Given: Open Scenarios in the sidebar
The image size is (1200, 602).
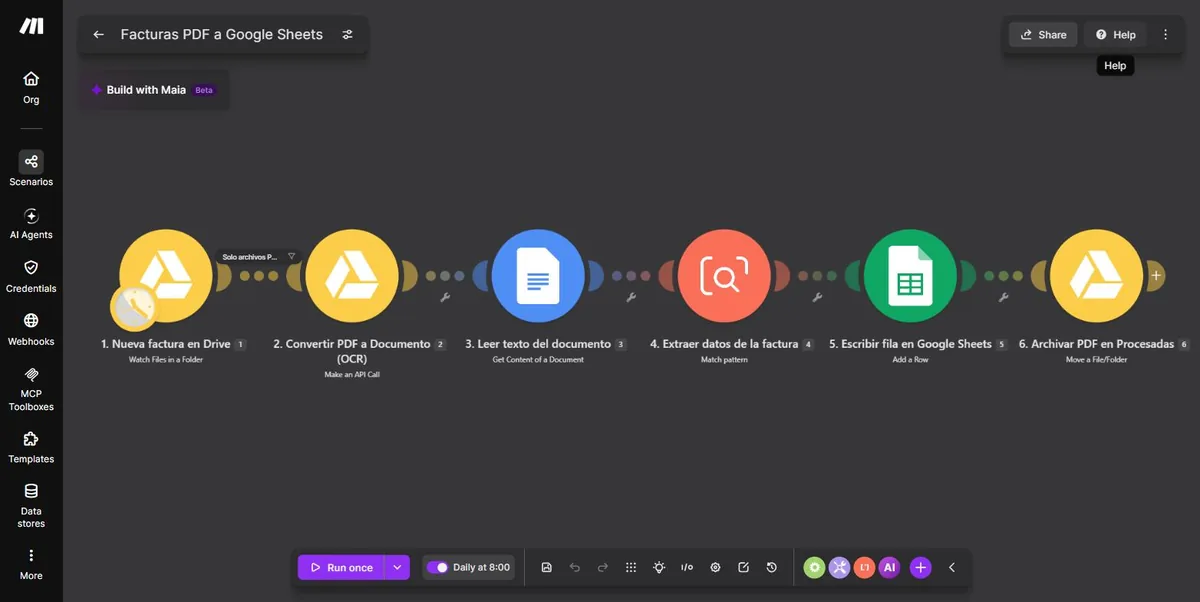Looking at the screenshot, I should pyautogui.click(x=31, y=169).
